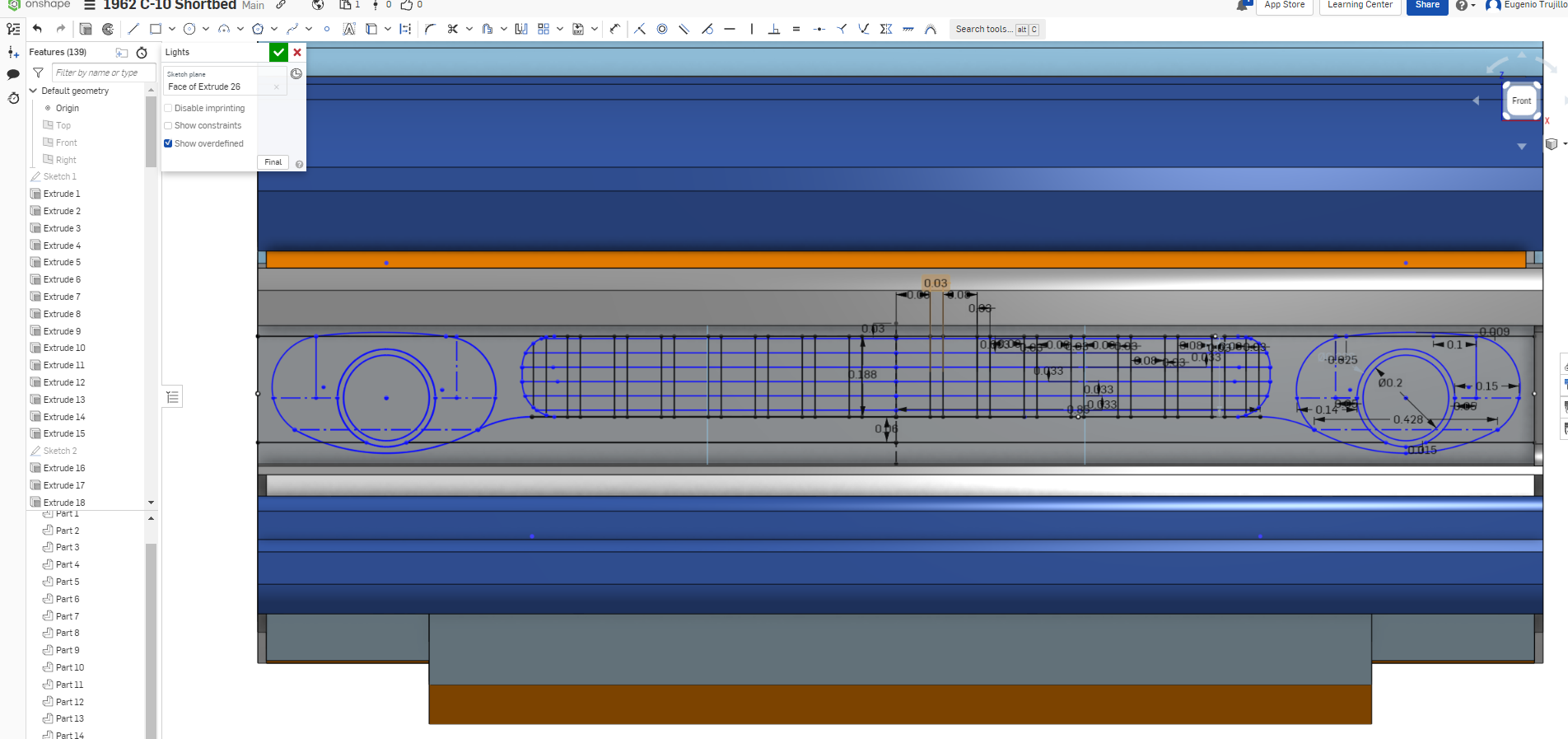Enable Disable imprinting checkbox
1568x739 pixels.
point(168,108)
